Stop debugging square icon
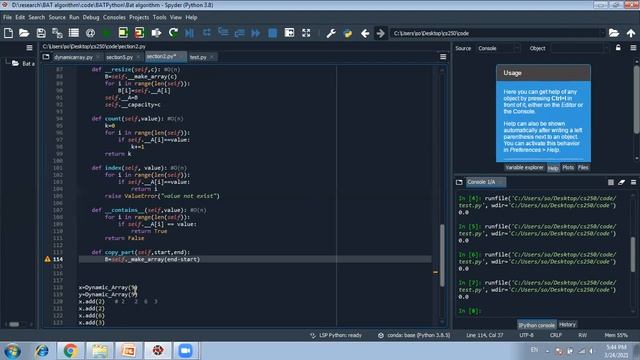 (x=273, y=33)
